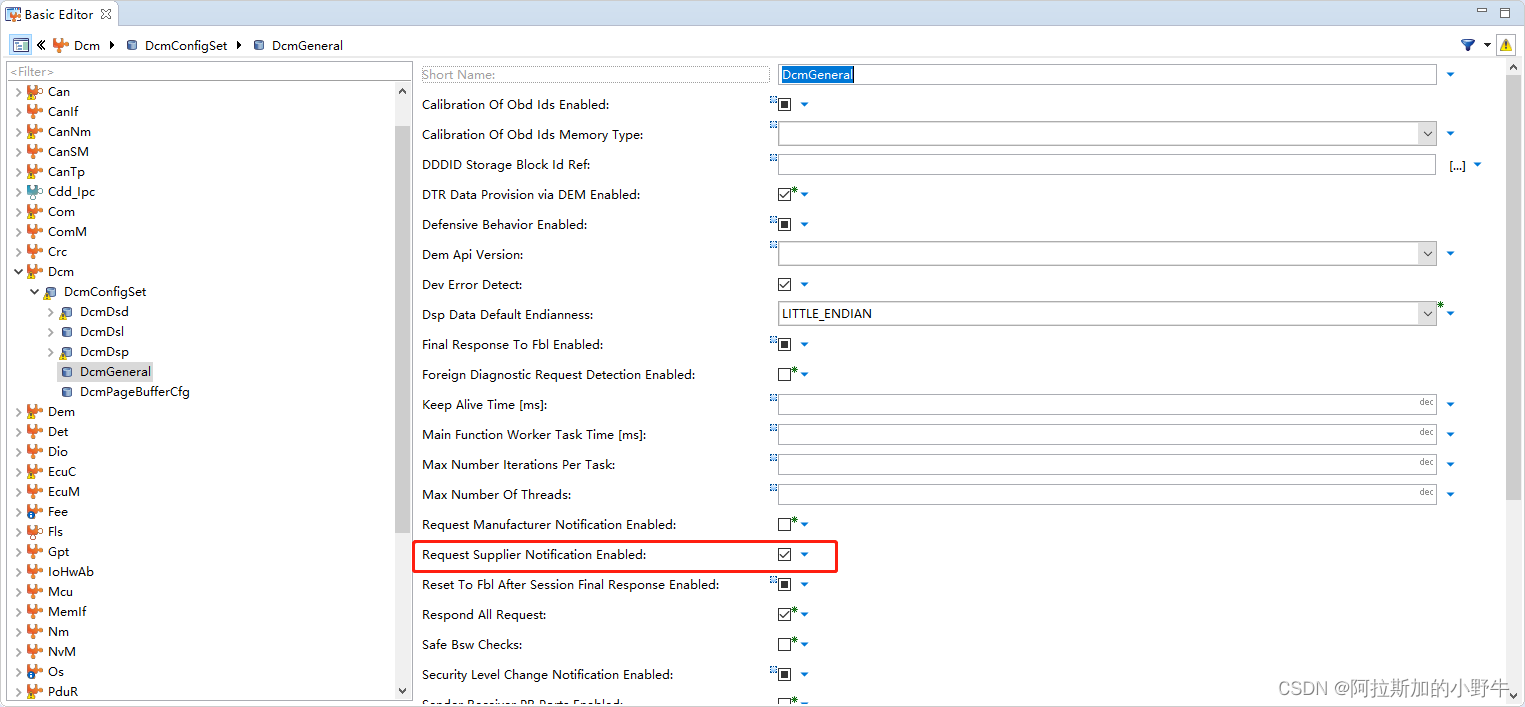Toggle Calibration Of Obd Ids Enabled checkbox
Screen dimensions: 1525x707
click(x=784, y=105)
